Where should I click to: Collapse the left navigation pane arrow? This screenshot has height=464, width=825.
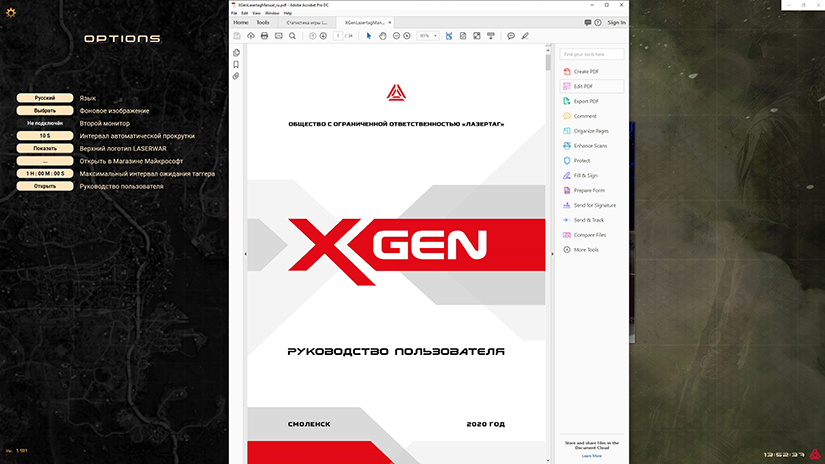(x=245, y=254)
